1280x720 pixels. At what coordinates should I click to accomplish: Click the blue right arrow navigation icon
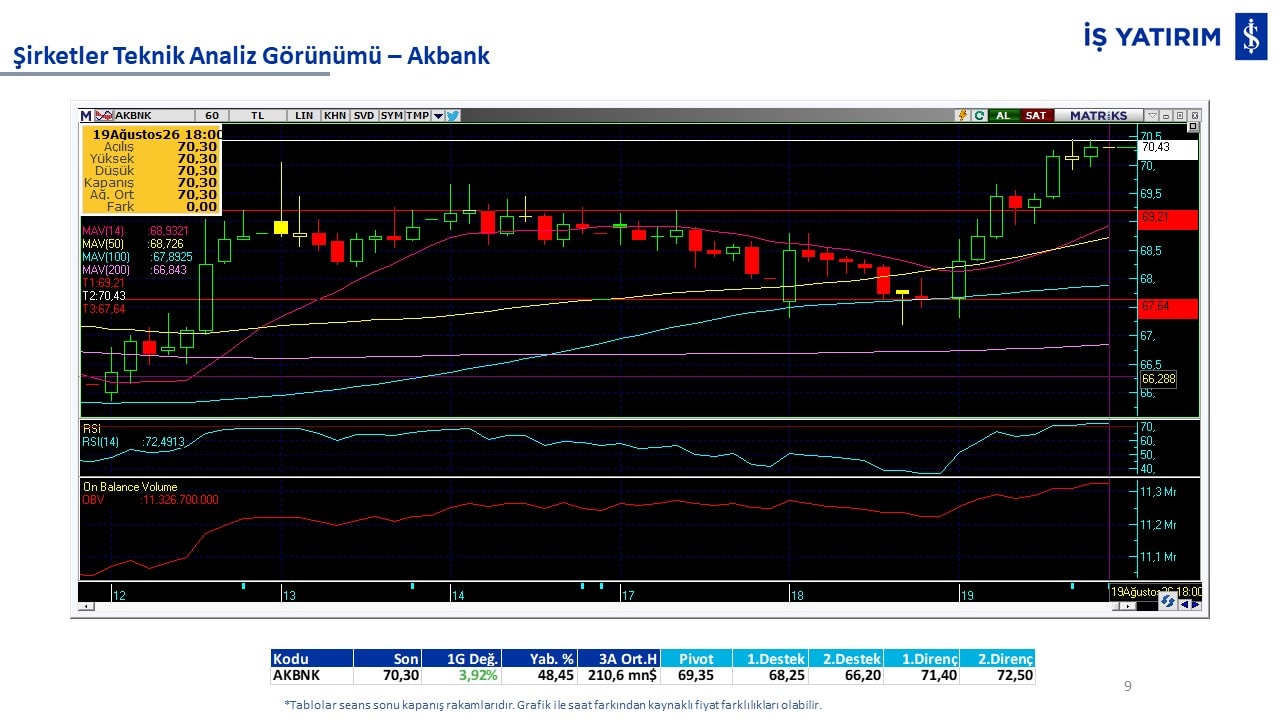tap(1195, 603)
